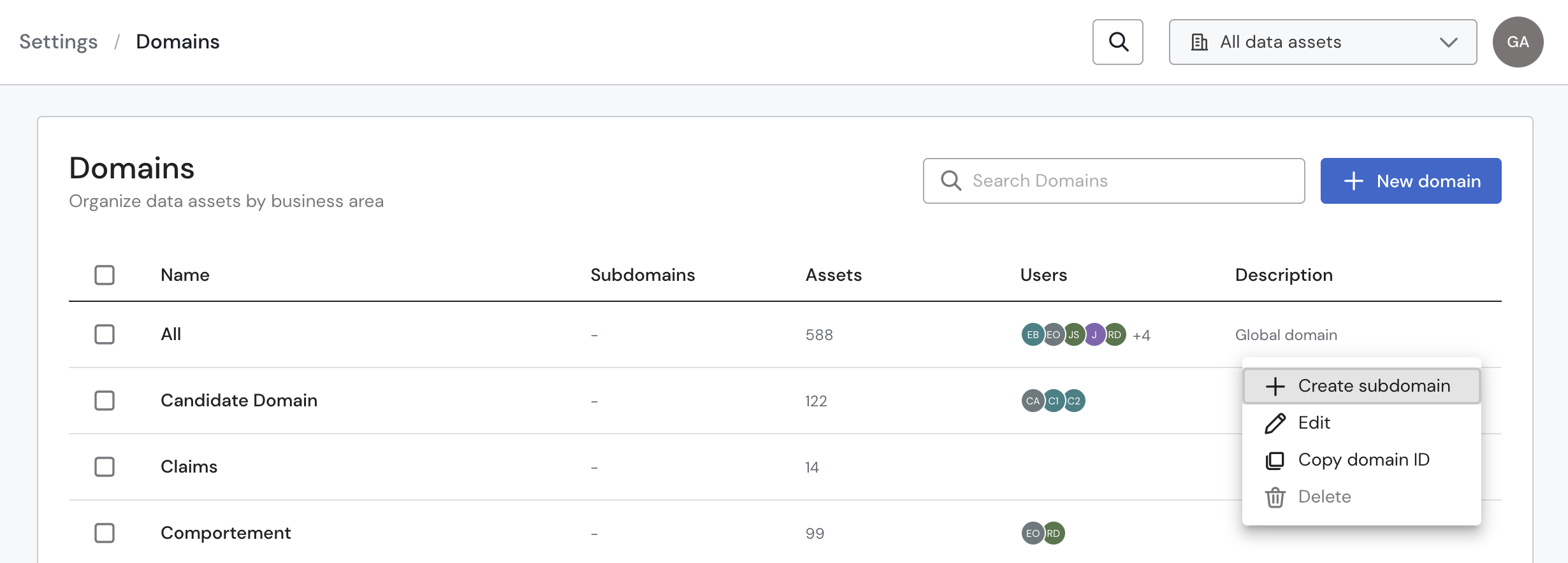
Task: Click the C1 avatar in Candidate Domain row
Action: tap(1054, 401)
